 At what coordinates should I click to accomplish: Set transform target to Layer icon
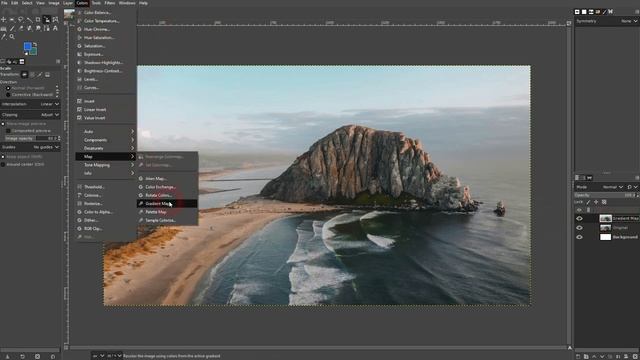24,75
